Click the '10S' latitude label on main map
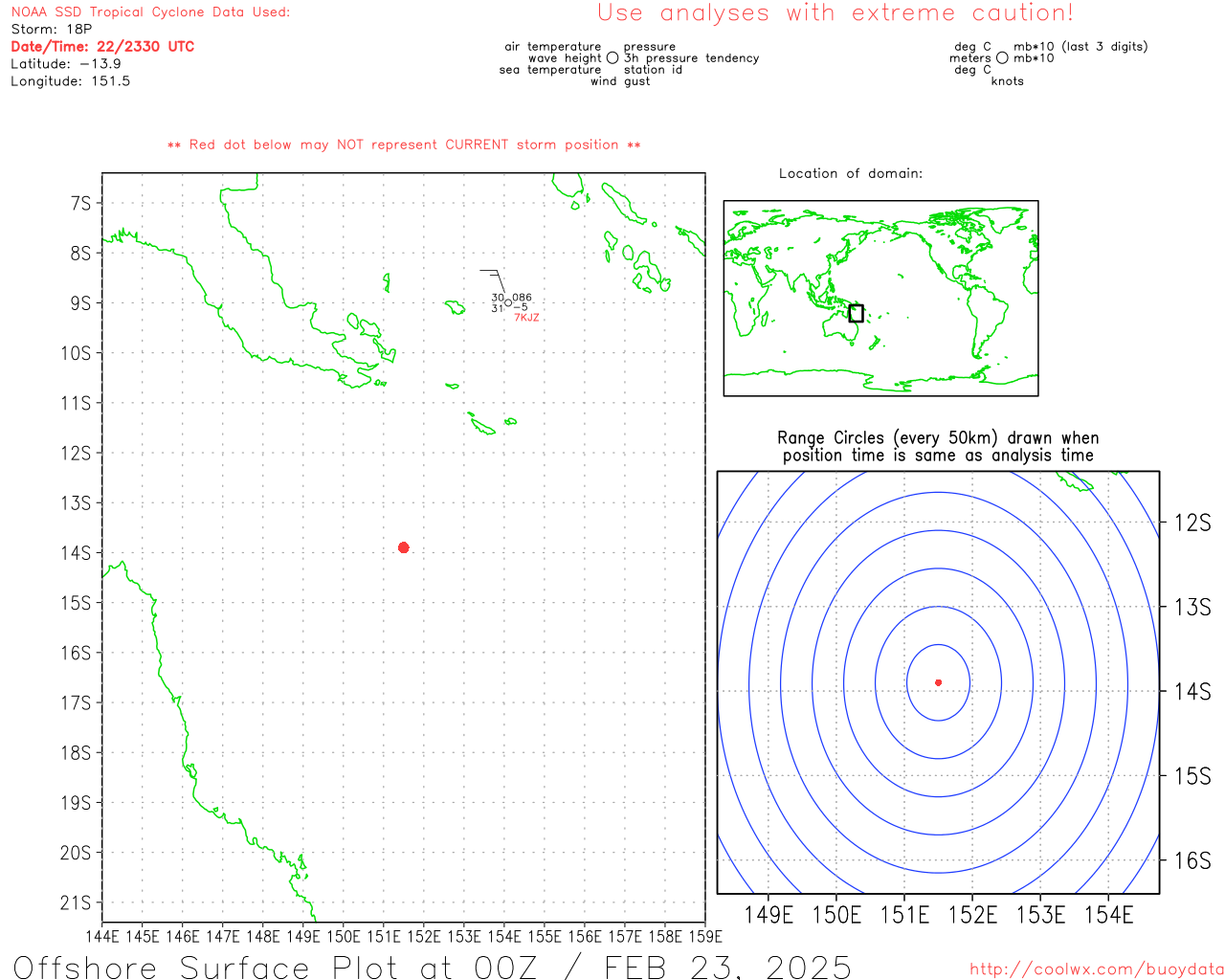 pyautogui.click(x=76, y=353)
